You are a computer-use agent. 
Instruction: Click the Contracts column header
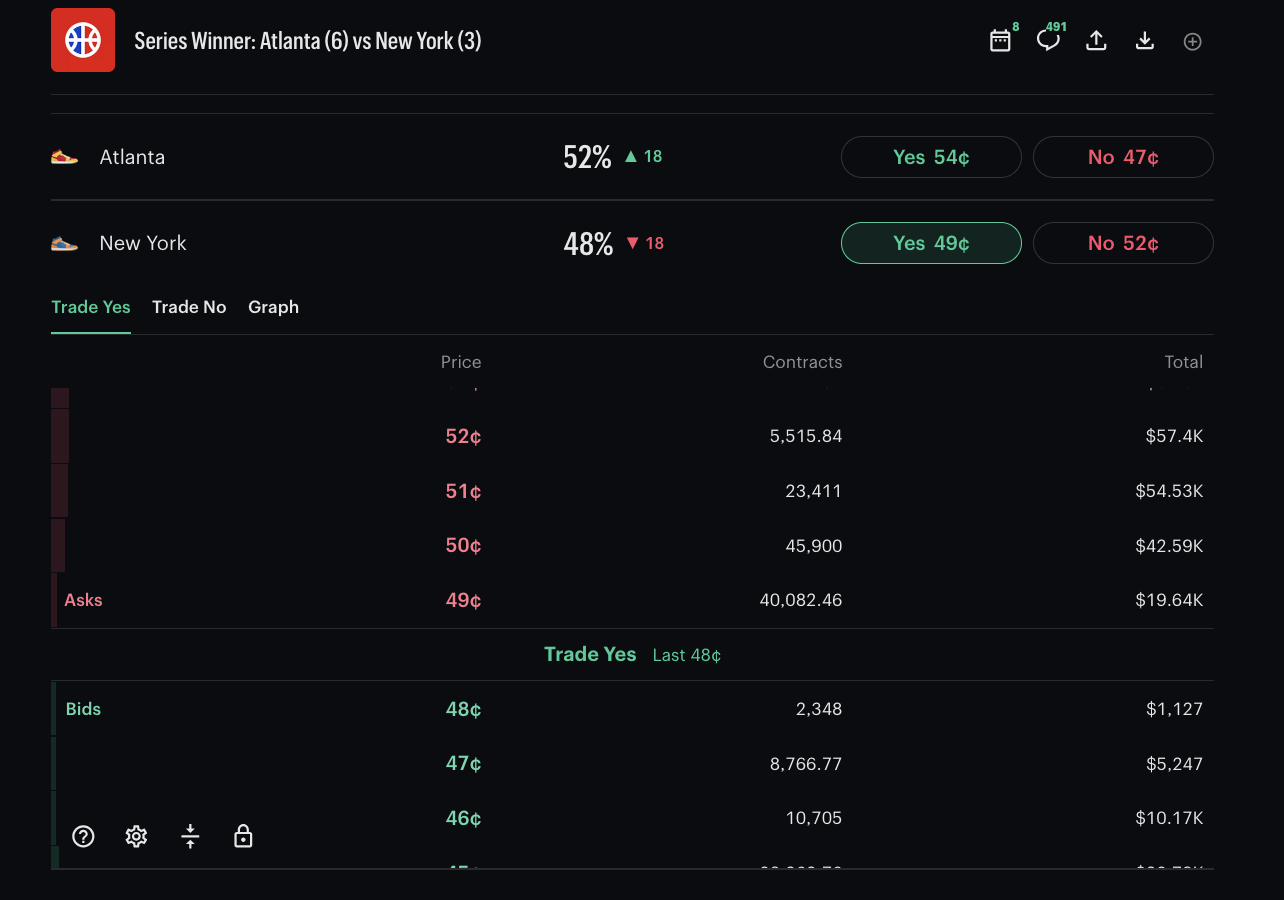(x=802, y=362)
